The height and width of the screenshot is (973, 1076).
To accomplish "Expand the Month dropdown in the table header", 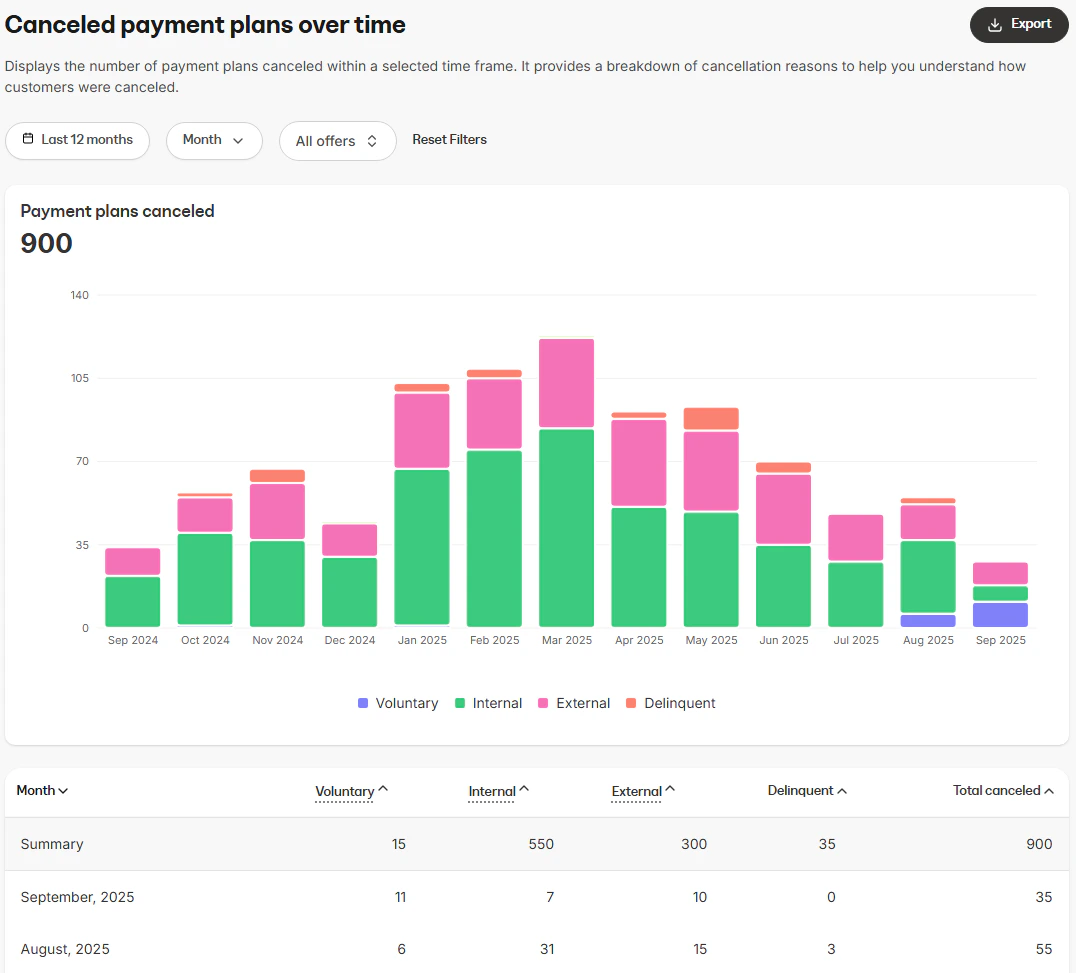I will (42, 790).
